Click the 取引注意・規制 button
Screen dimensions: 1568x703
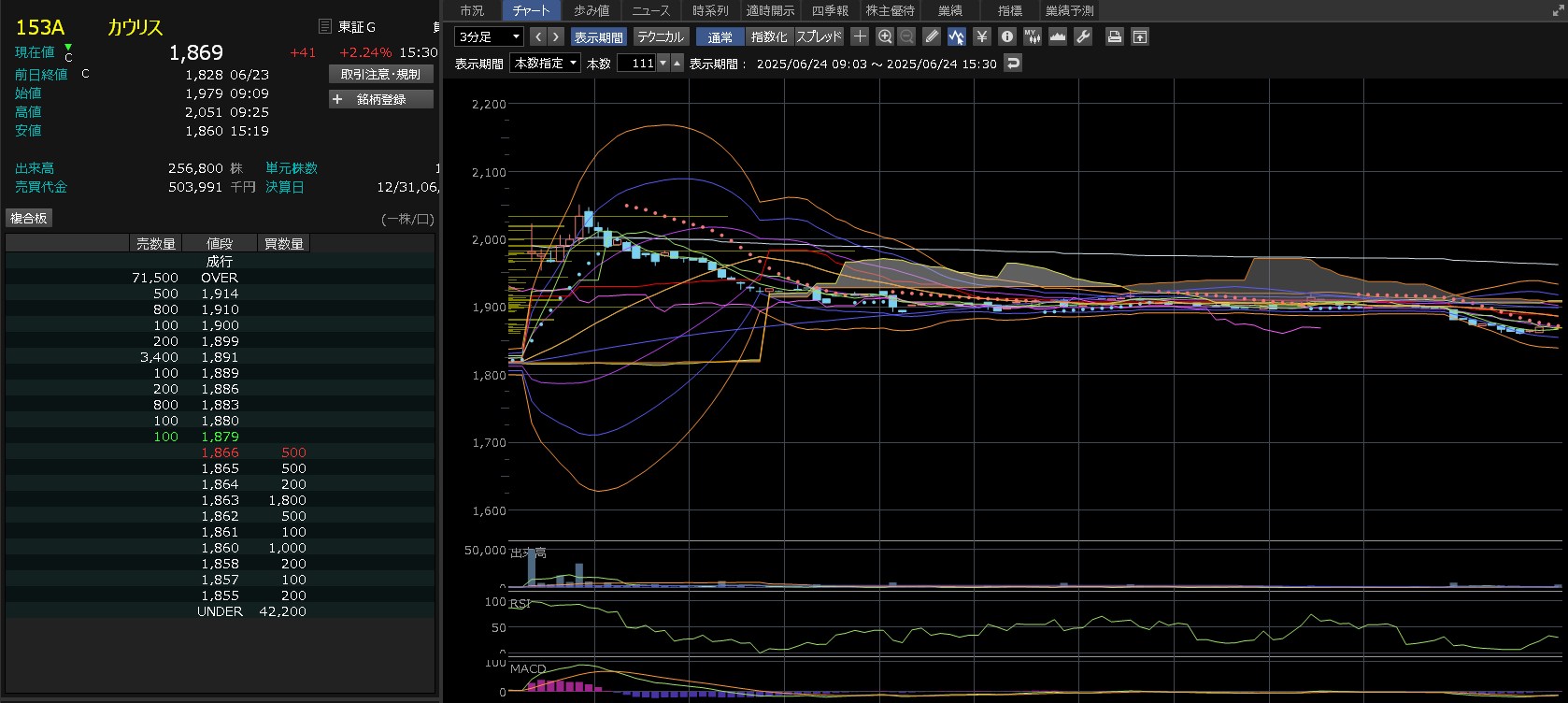tap(380, 74)
